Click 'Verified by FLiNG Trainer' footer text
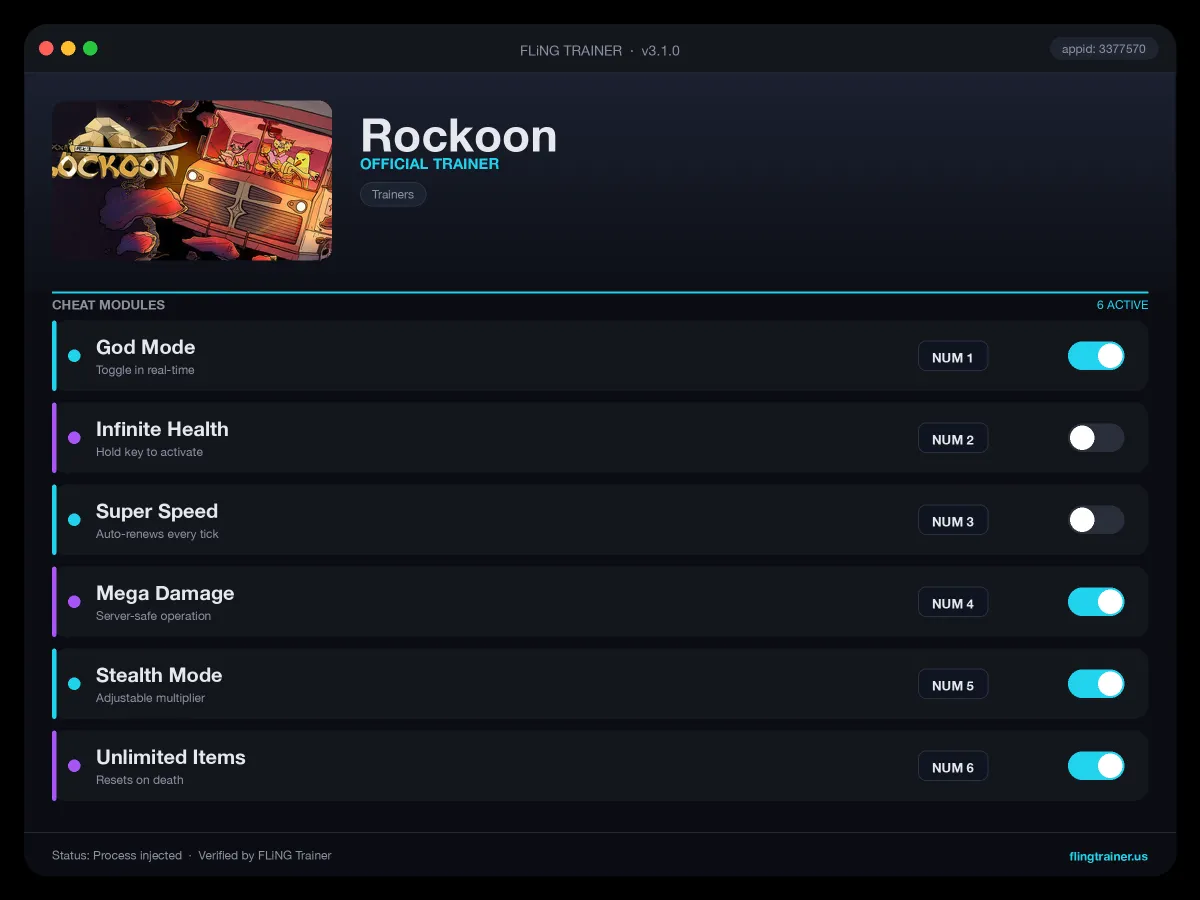The height and width of the screenshot is (900, 1200). tap(265, 856)
